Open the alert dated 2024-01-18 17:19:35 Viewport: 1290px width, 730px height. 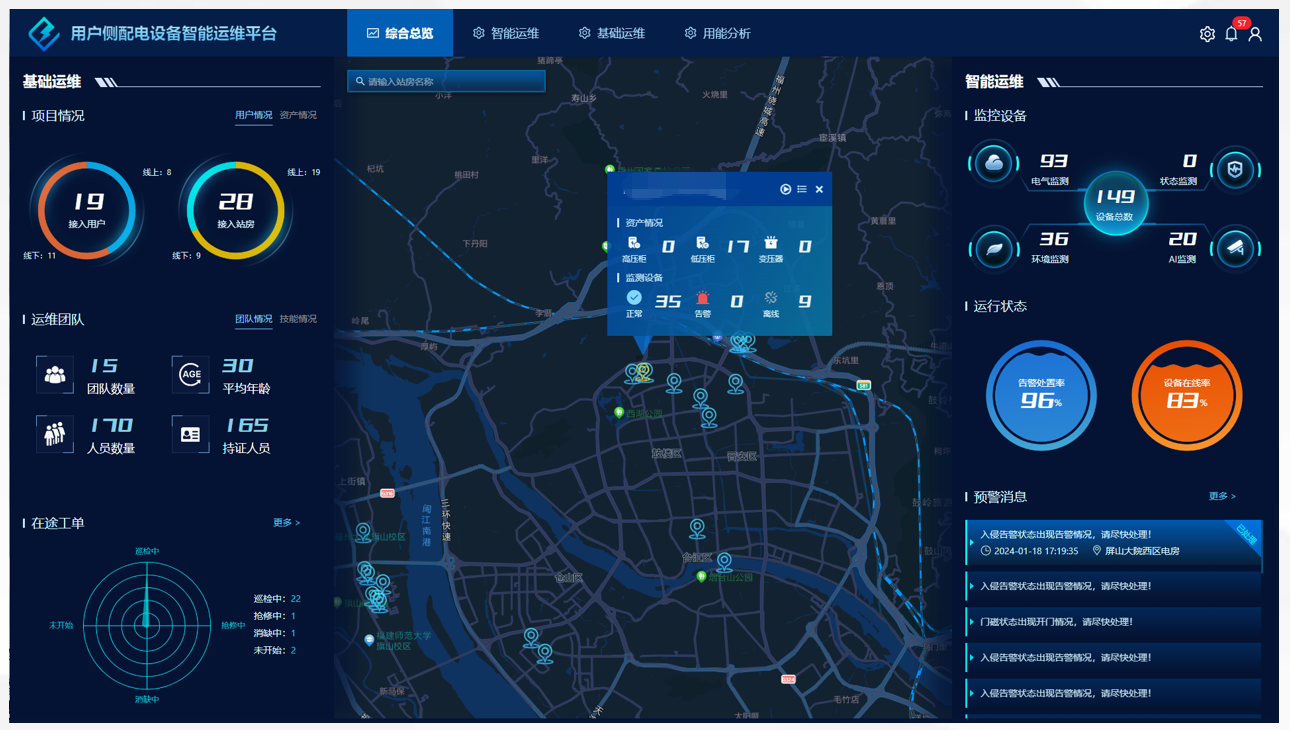[x=1114, y=543]
